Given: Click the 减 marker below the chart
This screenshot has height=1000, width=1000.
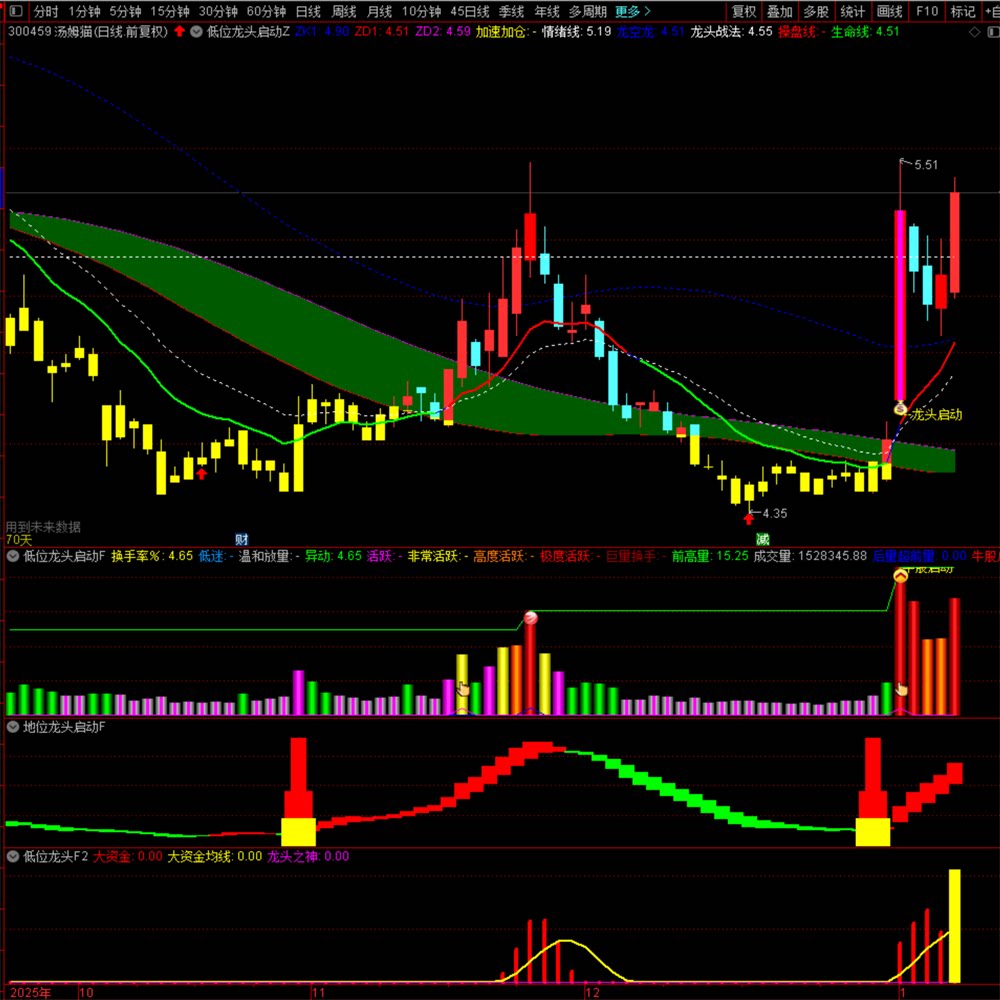Looking at the screenshot, I should pyautogui.click(x=762, y=540).
